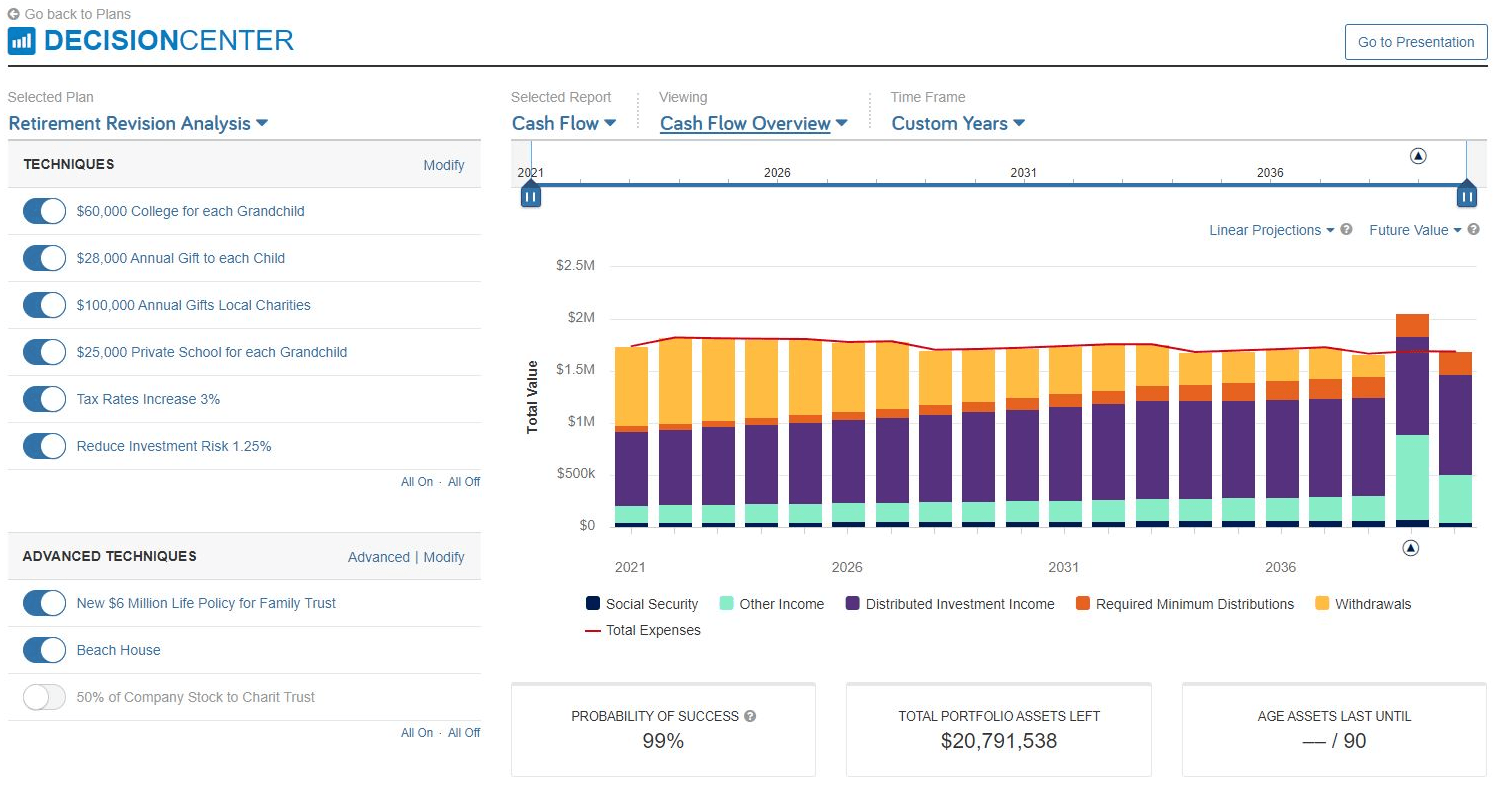The height and width of the screenshot is (787, 1496).
Task: Open the Linear Projections dropdown
Action: point(1272,230)
